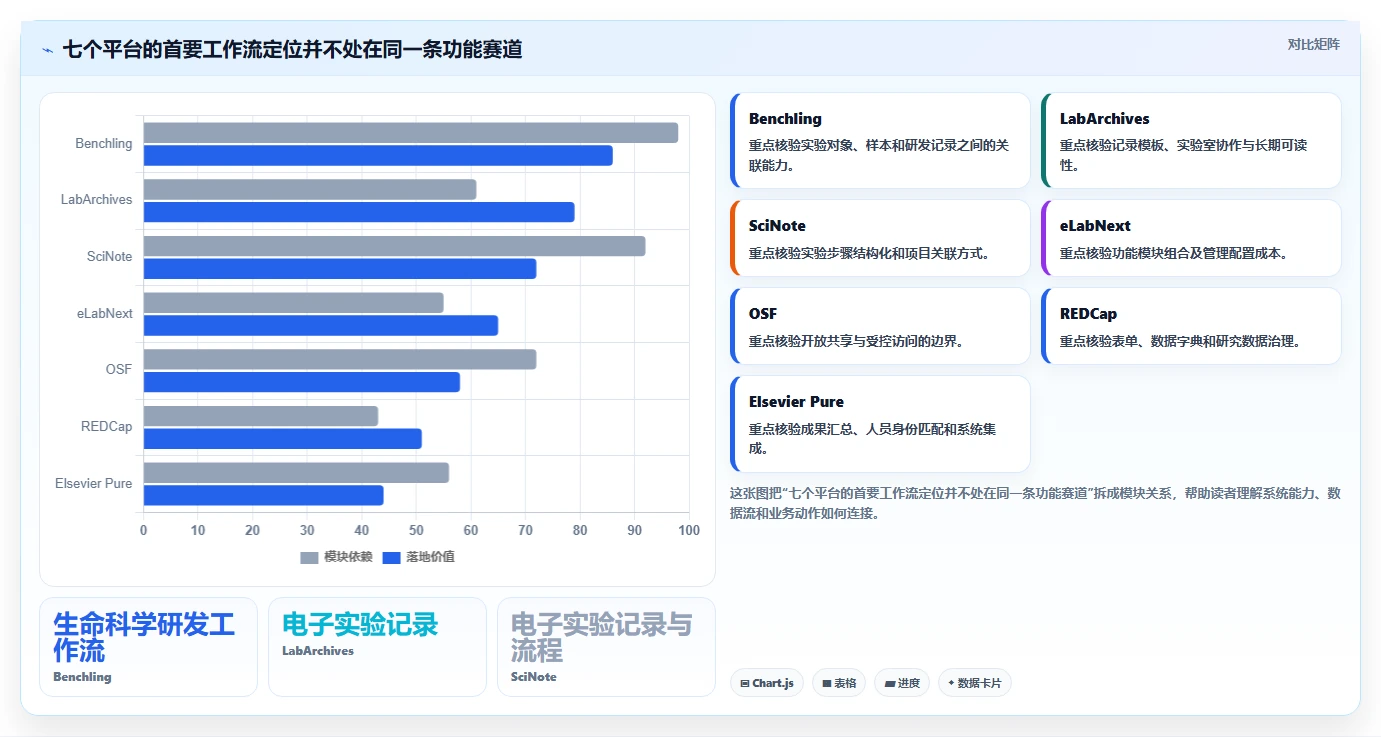Open the OSF card title

point(763,314)
